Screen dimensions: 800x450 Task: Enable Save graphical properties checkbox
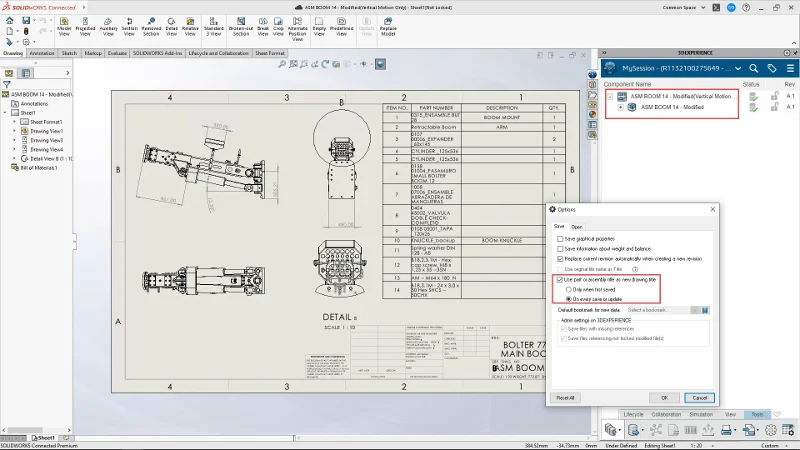coord(560,239)
